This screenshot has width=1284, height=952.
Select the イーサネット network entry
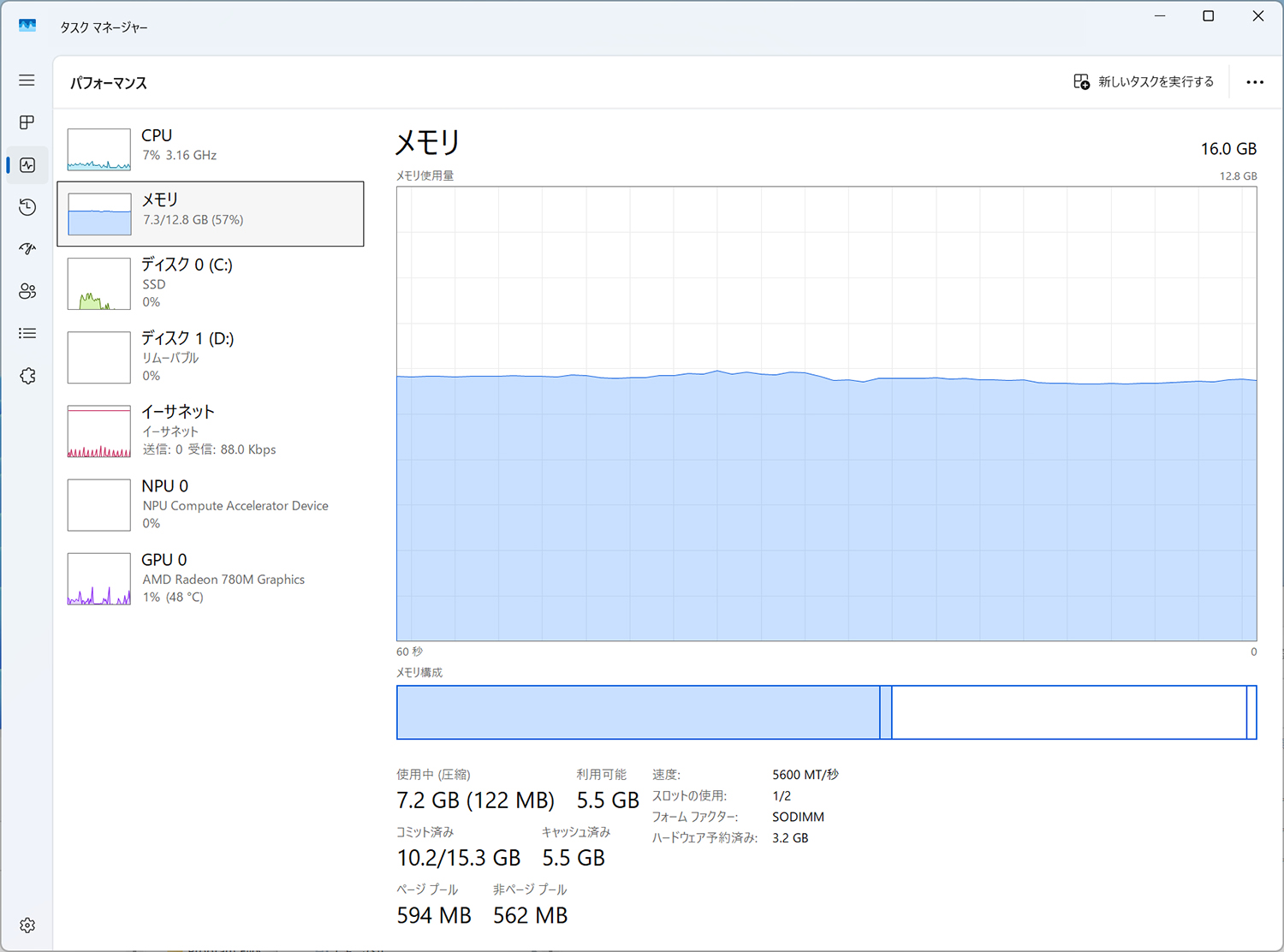click(210, 430)
